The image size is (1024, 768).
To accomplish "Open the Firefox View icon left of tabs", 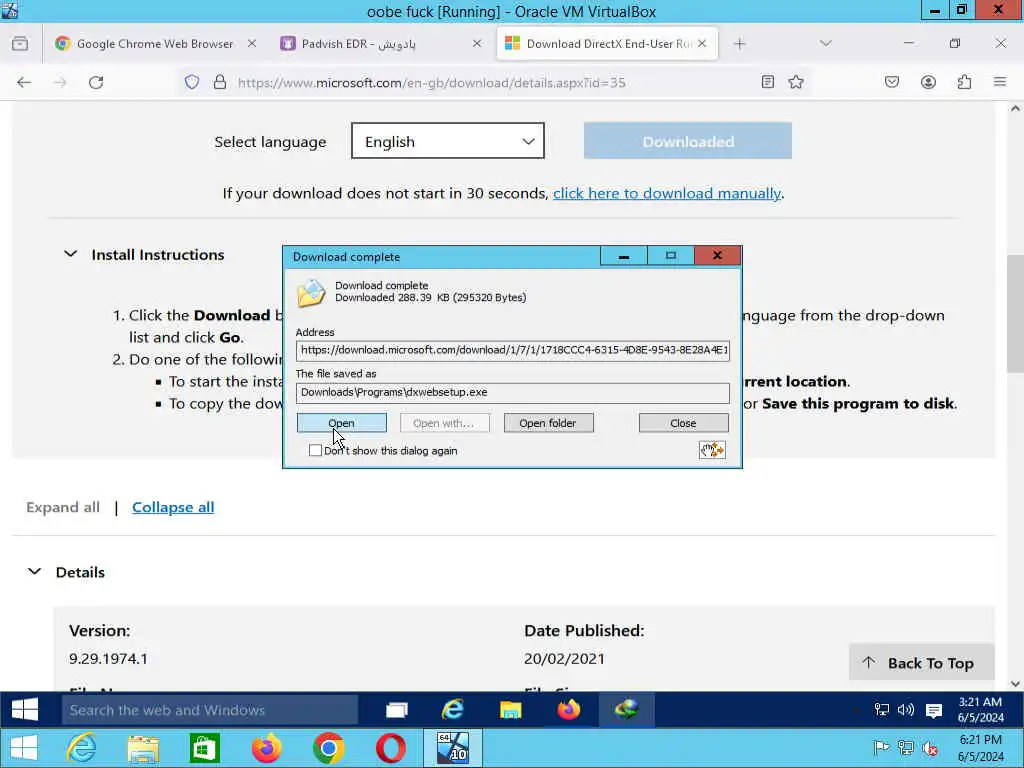I will coord(20,44).
